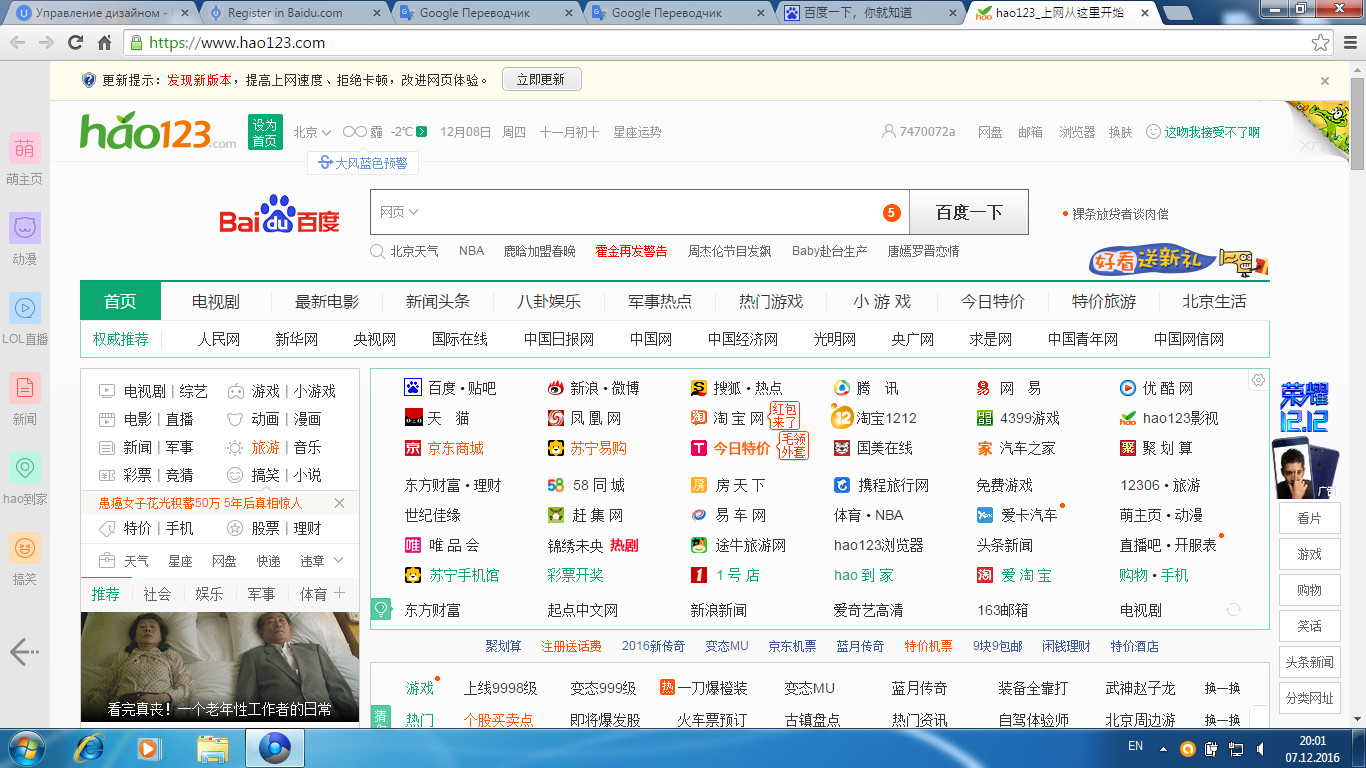The height and width of the screenshot is (768, 1366).
Task: Click 百度一下 search button
Action: [x=969, y=213]
